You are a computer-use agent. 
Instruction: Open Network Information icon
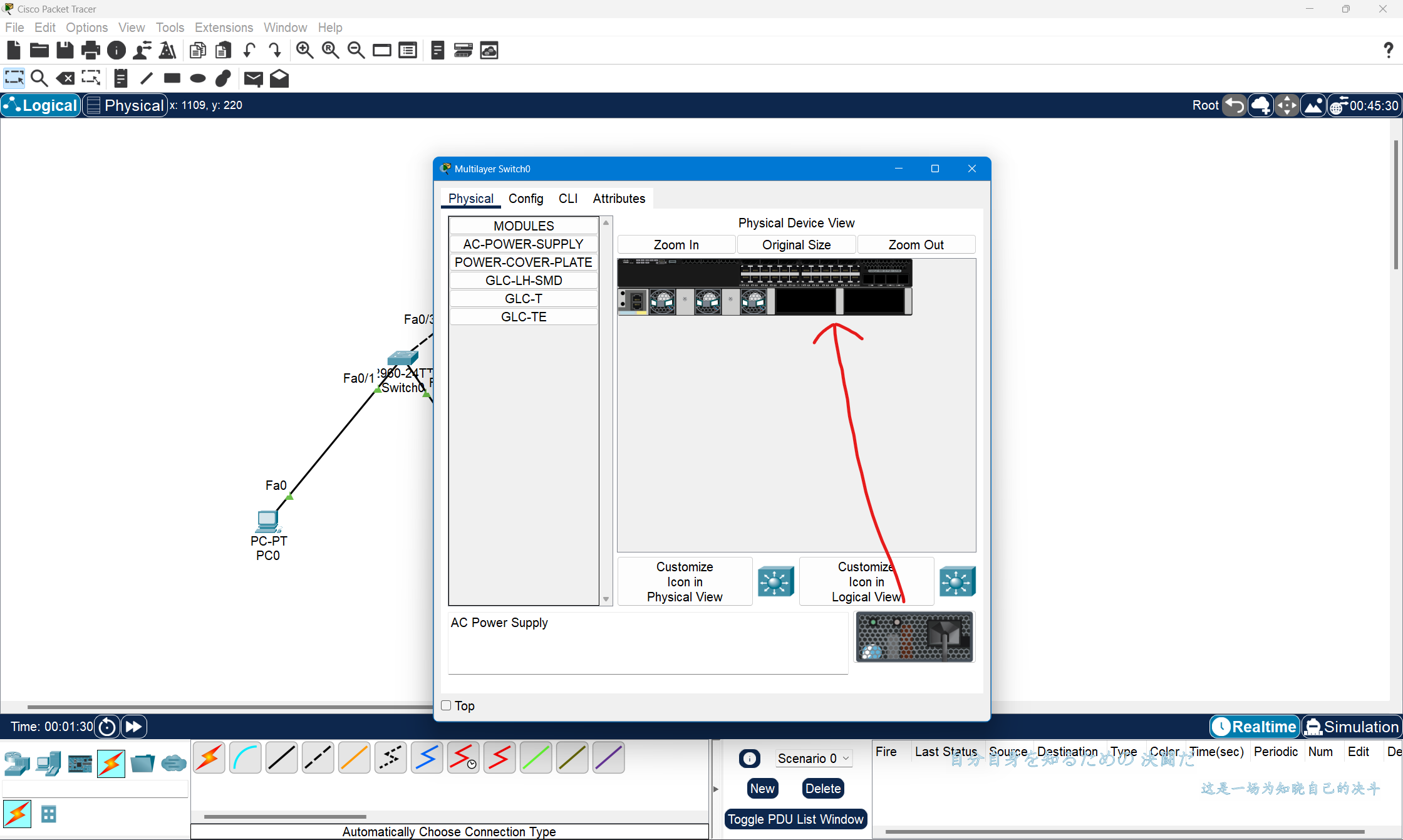(116, 50)
